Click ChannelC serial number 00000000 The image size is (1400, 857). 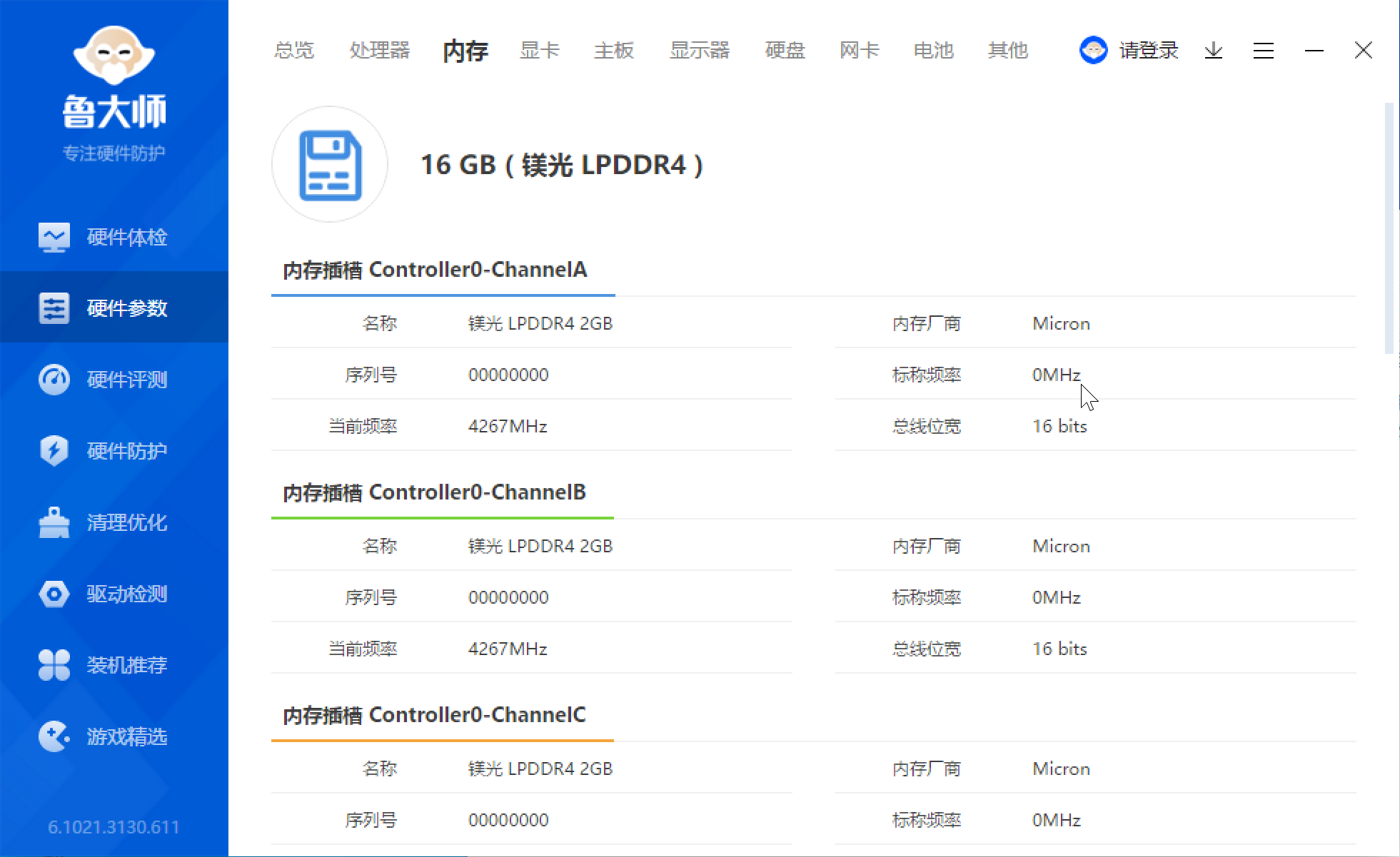point(508,820)
